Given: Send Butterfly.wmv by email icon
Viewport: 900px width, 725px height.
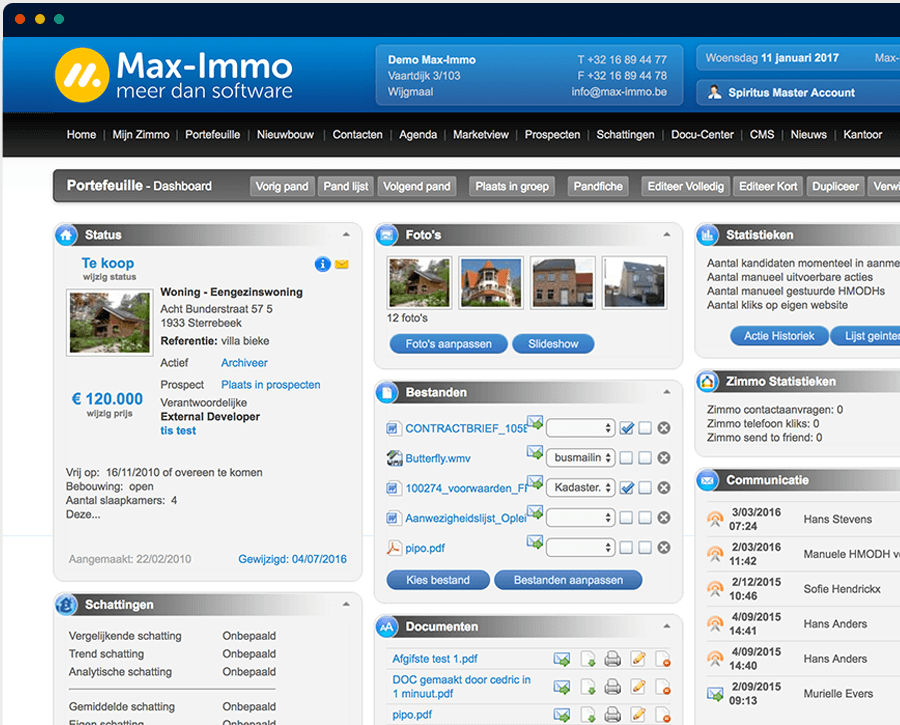Looking at the screenshot, I should click(x=535, y=452).
